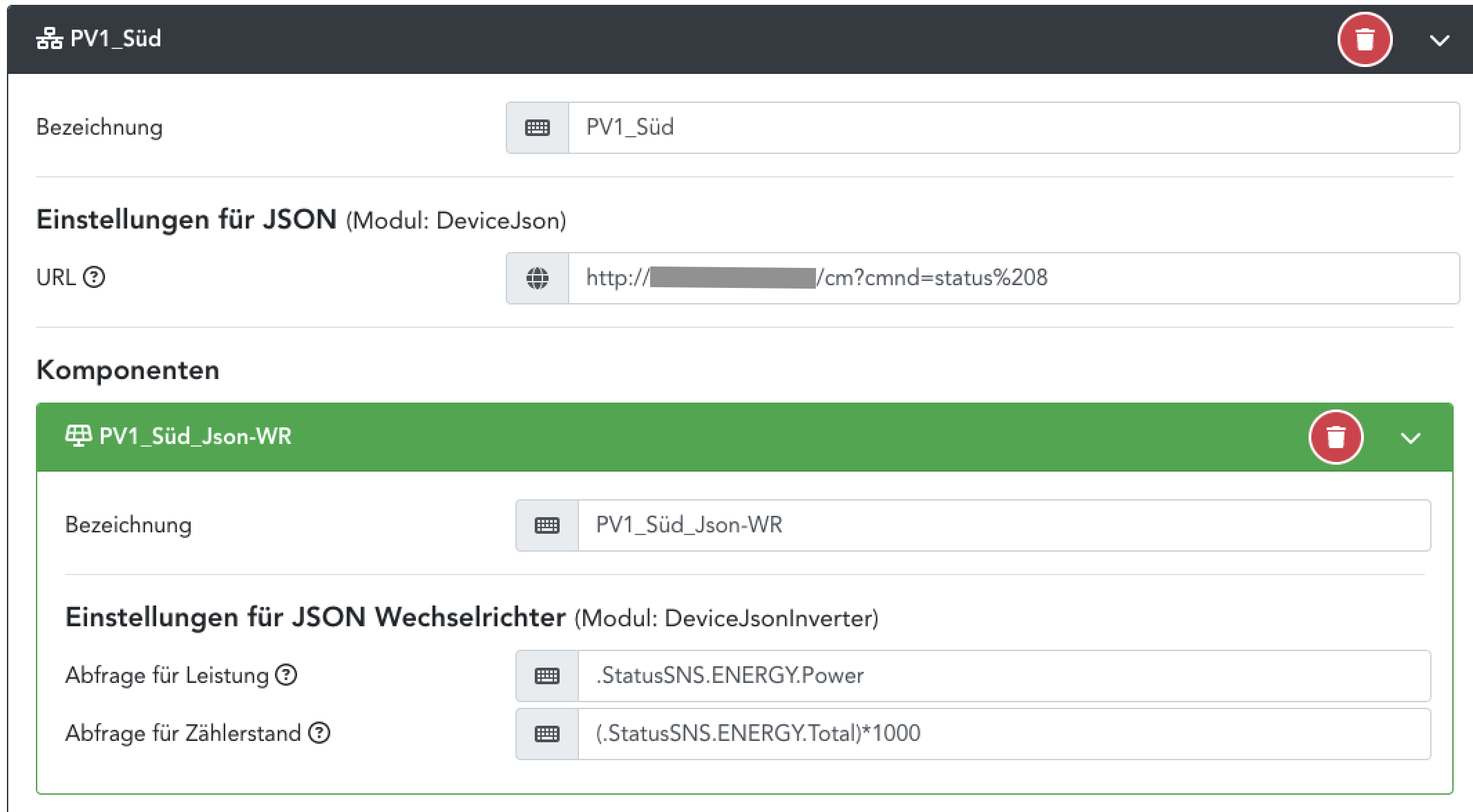Open help for Abfrage für Zählerstand
1473x812 pixels.
(x=319, y=733)
